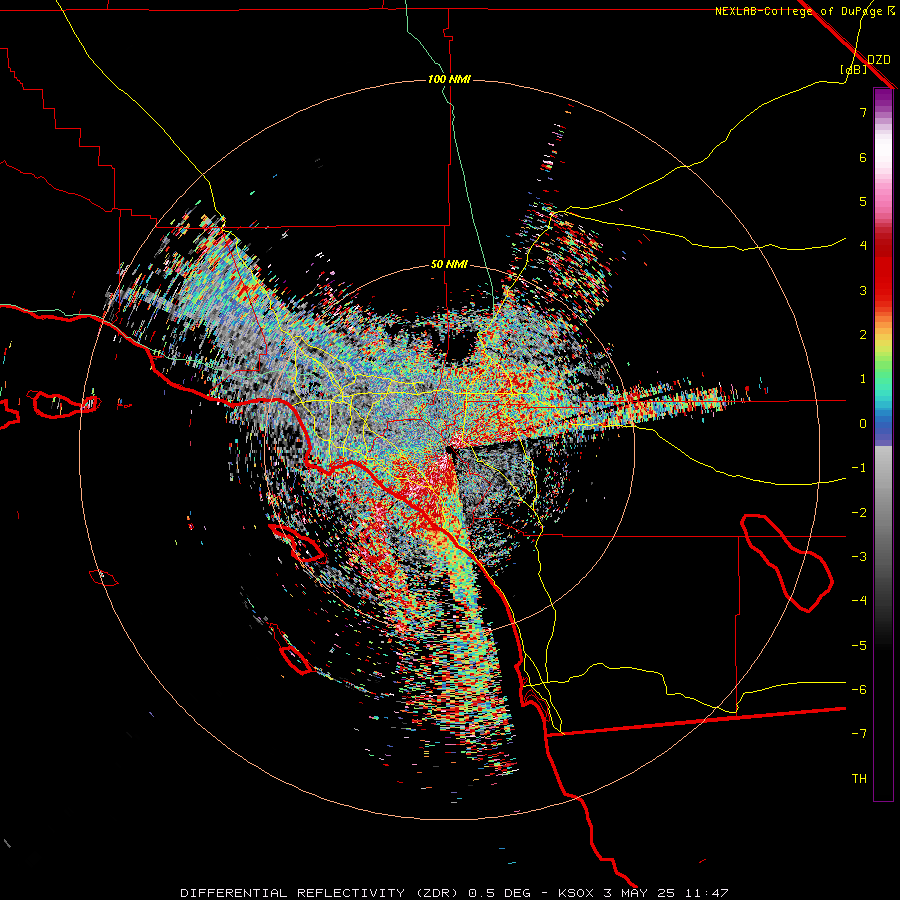Click the 5 value on color scale
Viewport: 900px width, 900px height.
coord(863,201)
